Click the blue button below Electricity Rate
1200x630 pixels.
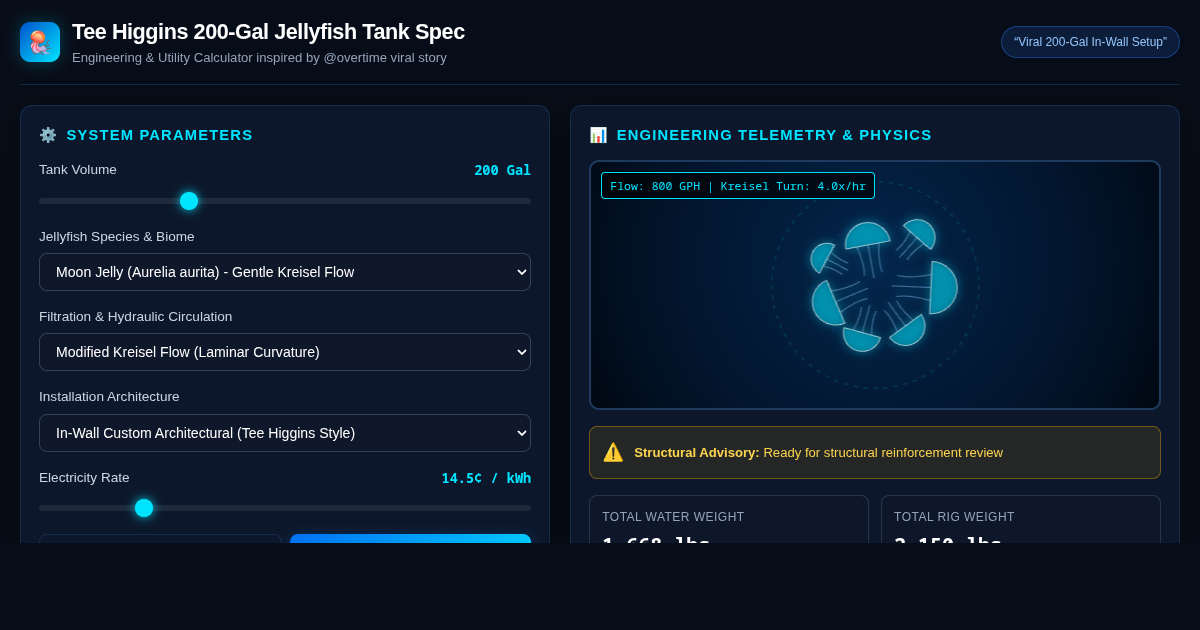pos(410,538)
